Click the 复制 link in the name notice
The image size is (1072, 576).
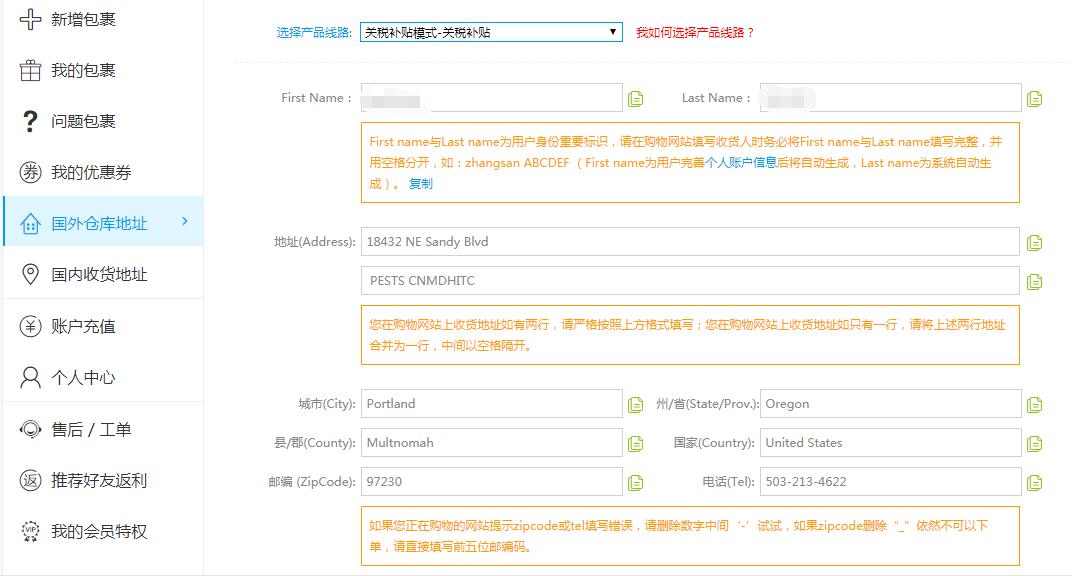(419, 184)
